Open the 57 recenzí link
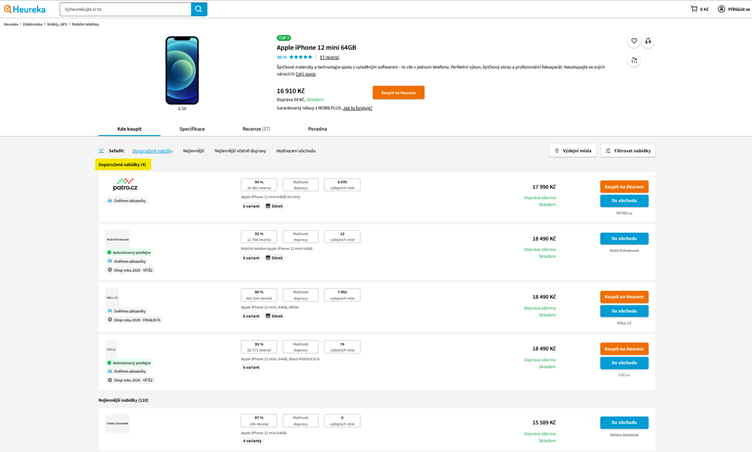The width and height of the screenshot is (752, 452). (x=329, y=57)
